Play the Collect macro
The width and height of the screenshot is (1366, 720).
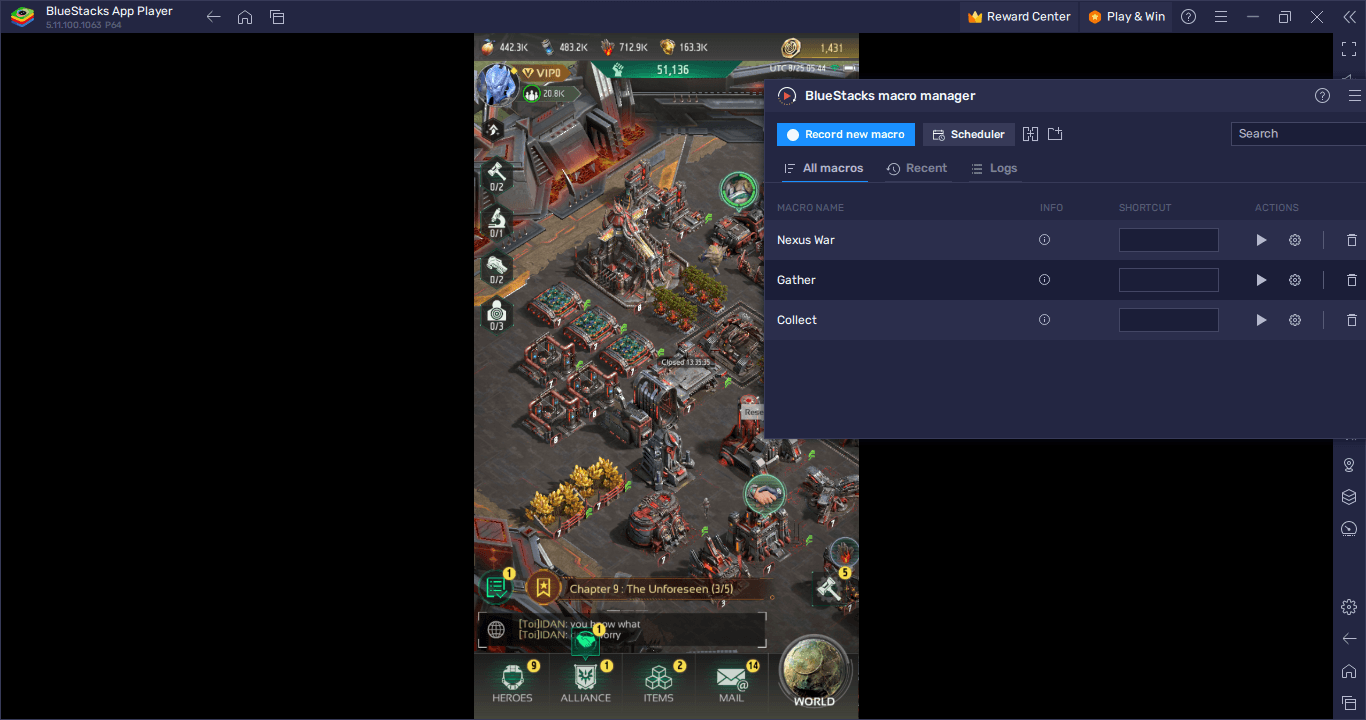click(x=1261, y=320)
